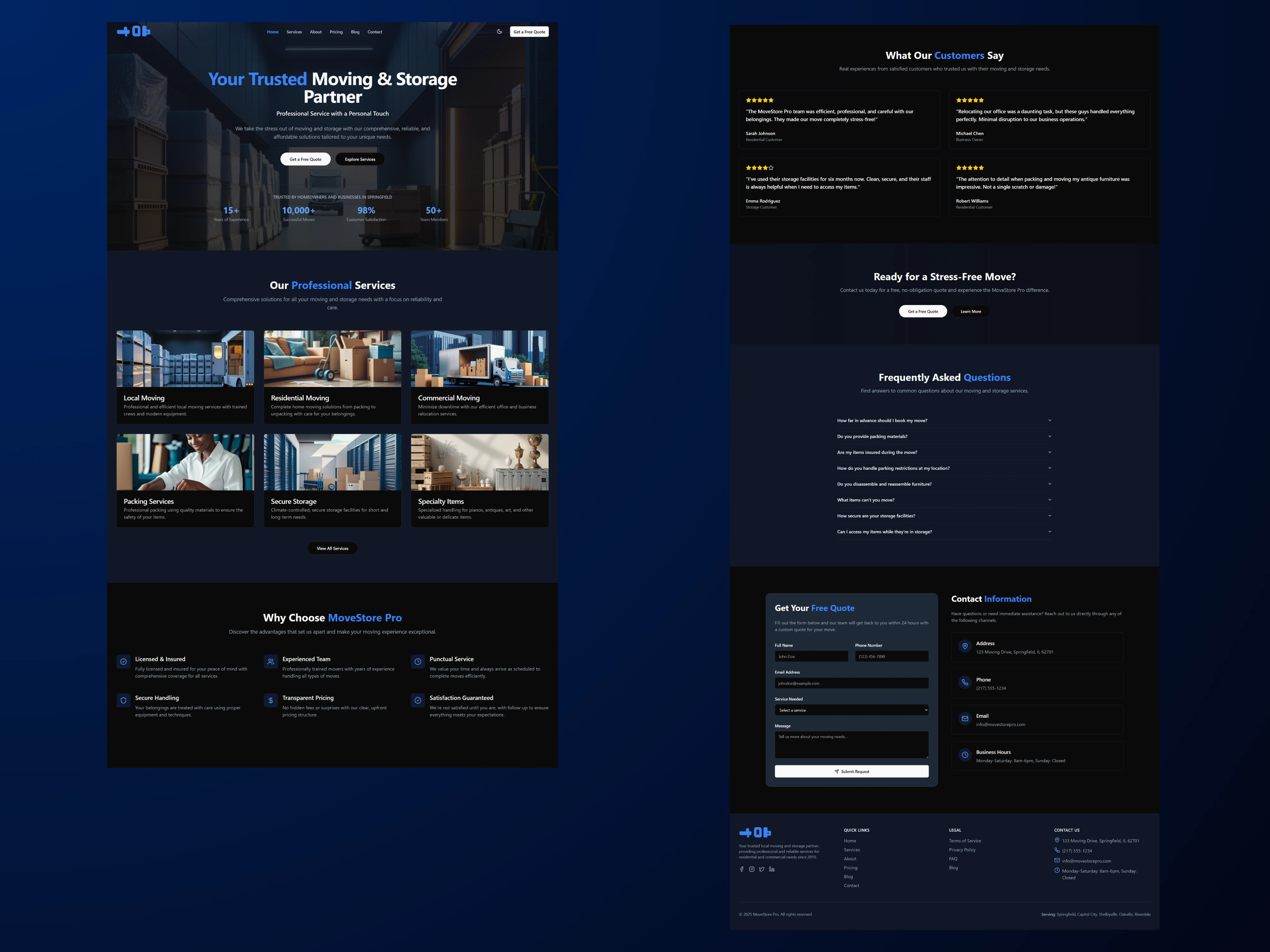This screenshot has height=952, width=1270.
Task: Open the Terms of Service footer link
Action: (x=965, y=841)
